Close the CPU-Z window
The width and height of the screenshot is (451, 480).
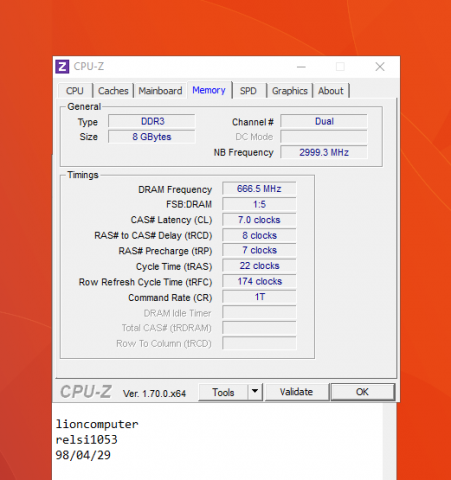[x=380, y=67]
